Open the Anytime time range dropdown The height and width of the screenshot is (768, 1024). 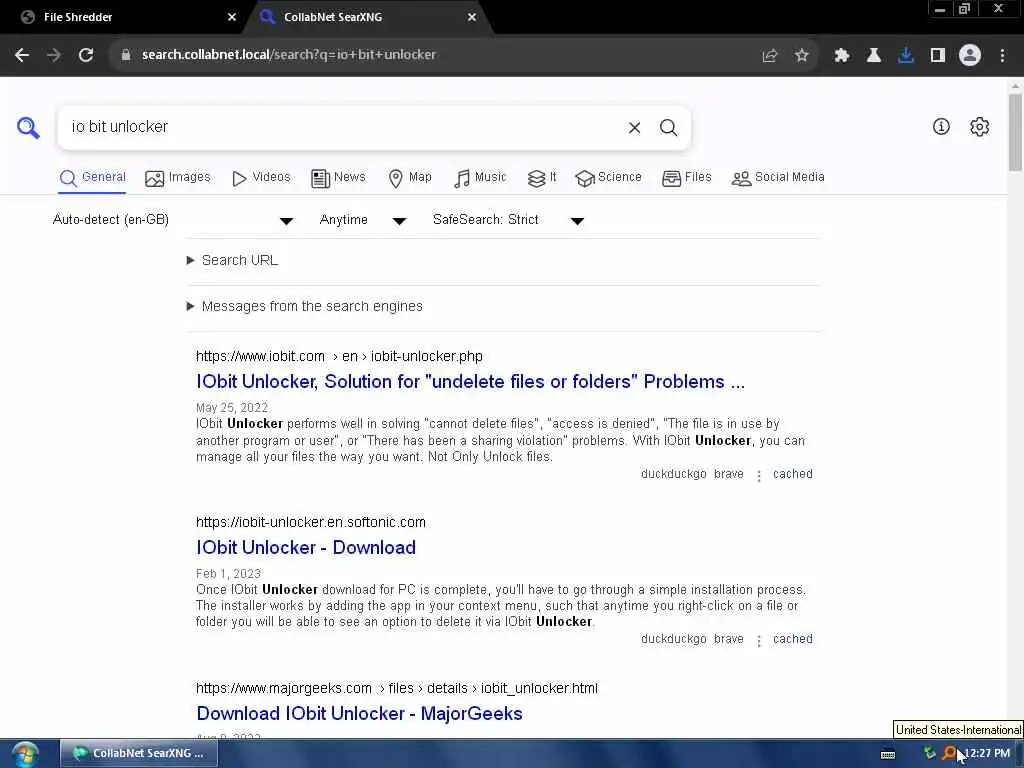(x=363, y=220)
